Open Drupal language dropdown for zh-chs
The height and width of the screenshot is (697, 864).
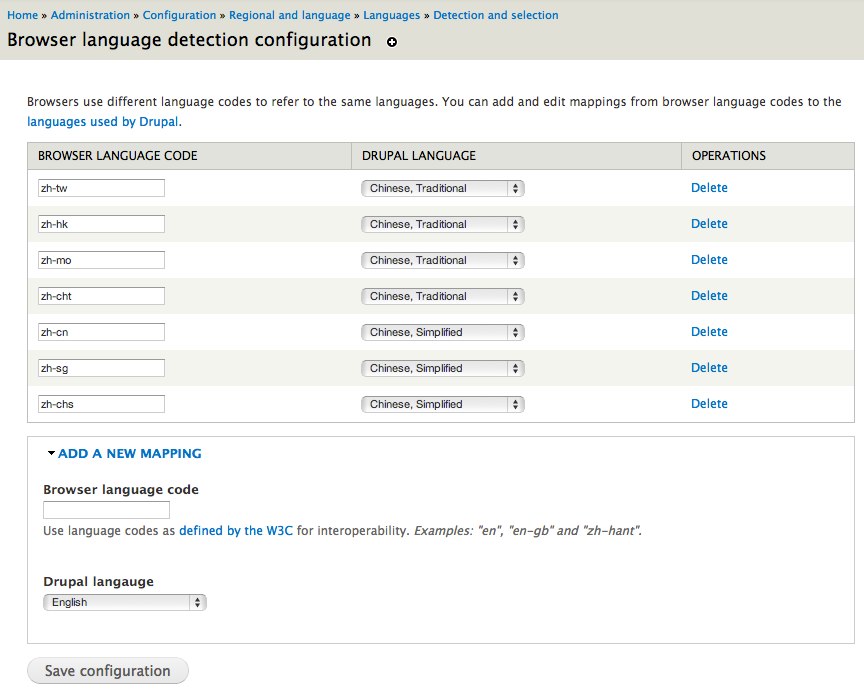(x=442, y=404)
